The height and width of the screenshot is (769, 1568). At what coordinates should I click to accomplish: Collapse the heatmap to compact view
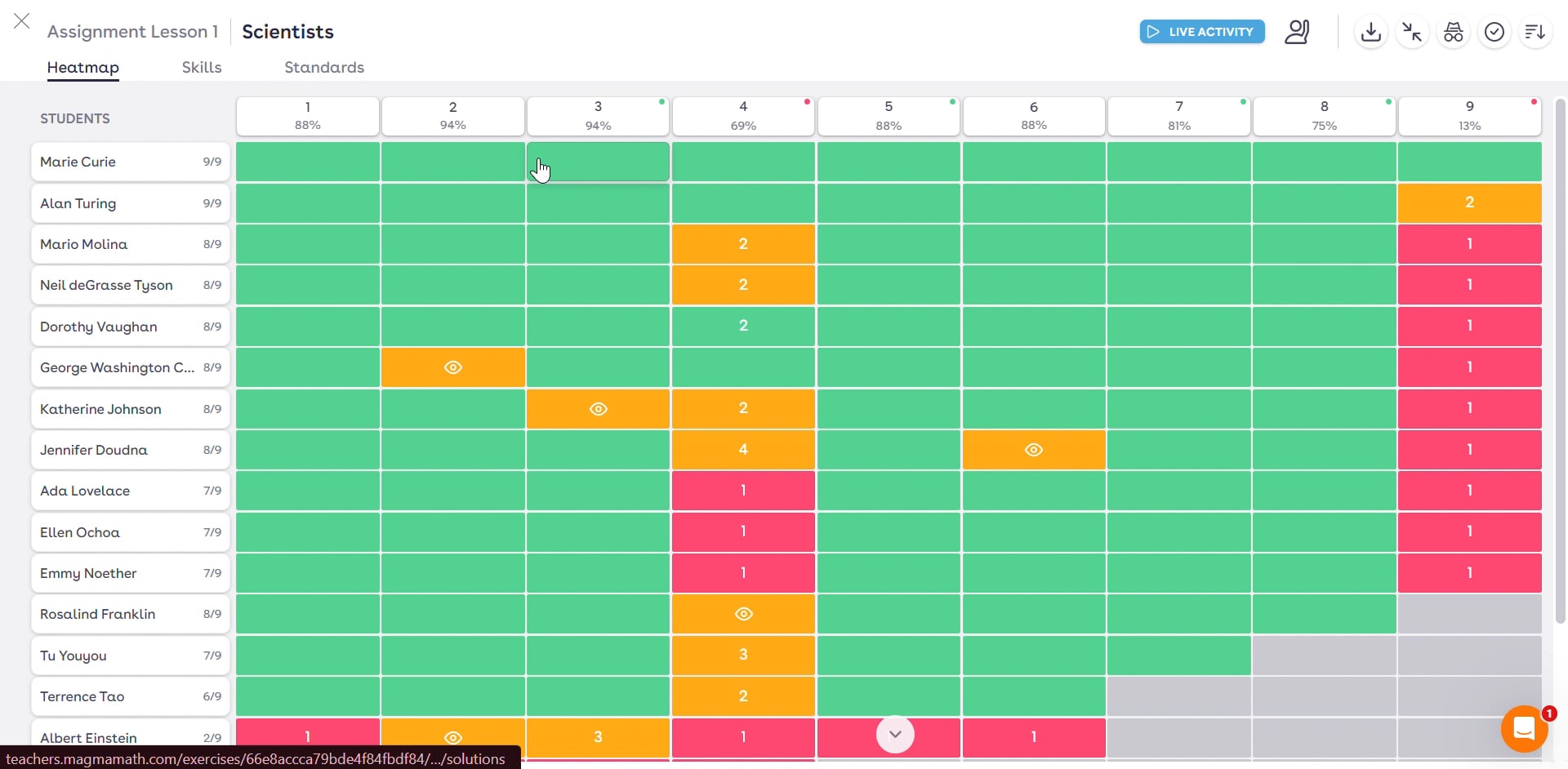pyautogui.click(x=1411, y=32)
